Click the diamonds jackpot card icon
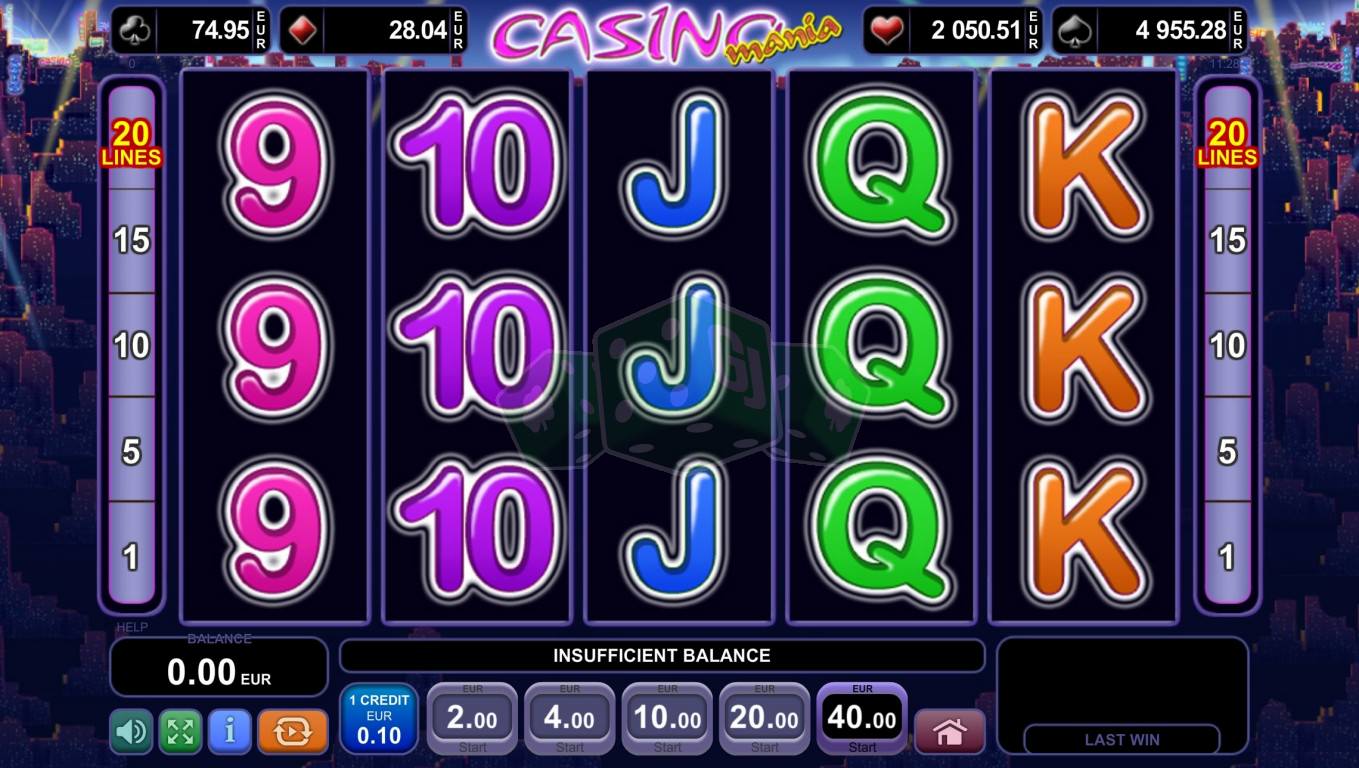The height and width of the screenshot is (768, 1359). tap(303, 30)
